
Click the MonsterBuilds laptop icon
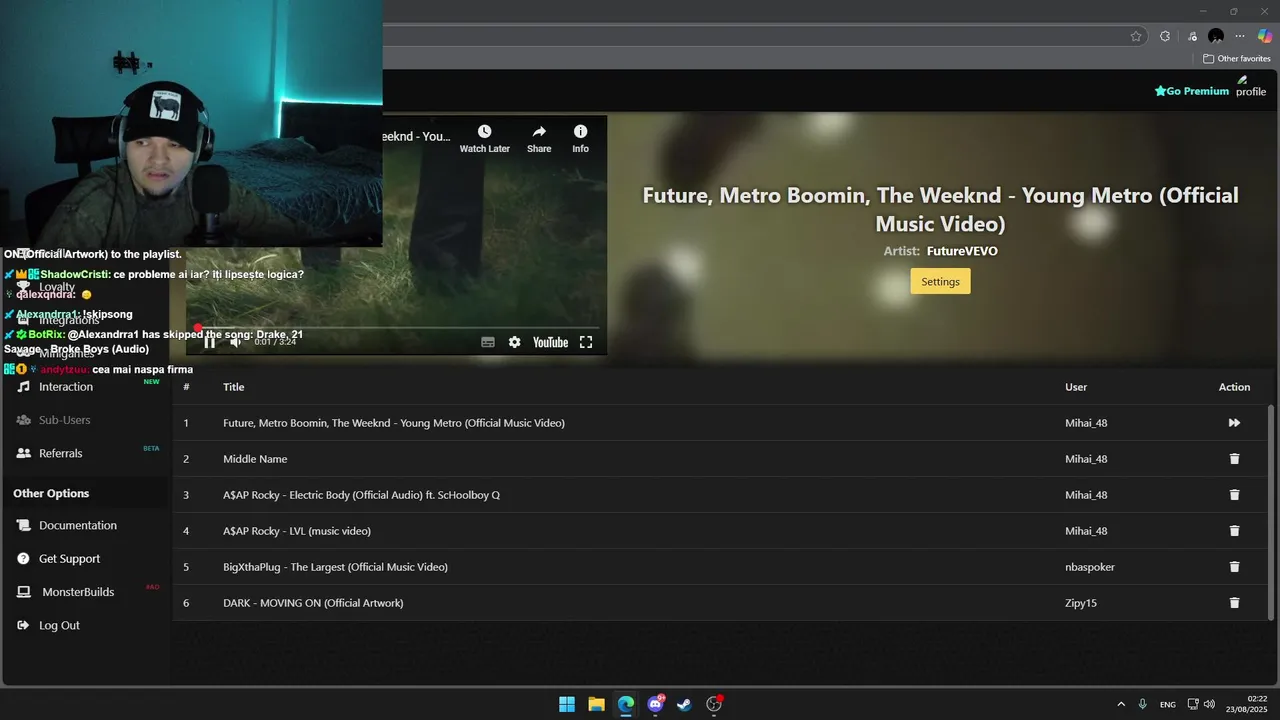coord(24,592)
